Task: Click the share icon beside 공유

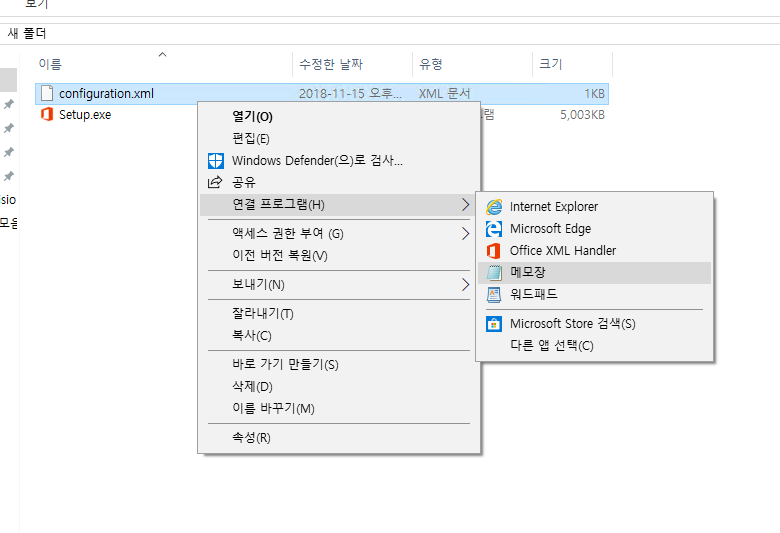Action: [x=215, y=182]
